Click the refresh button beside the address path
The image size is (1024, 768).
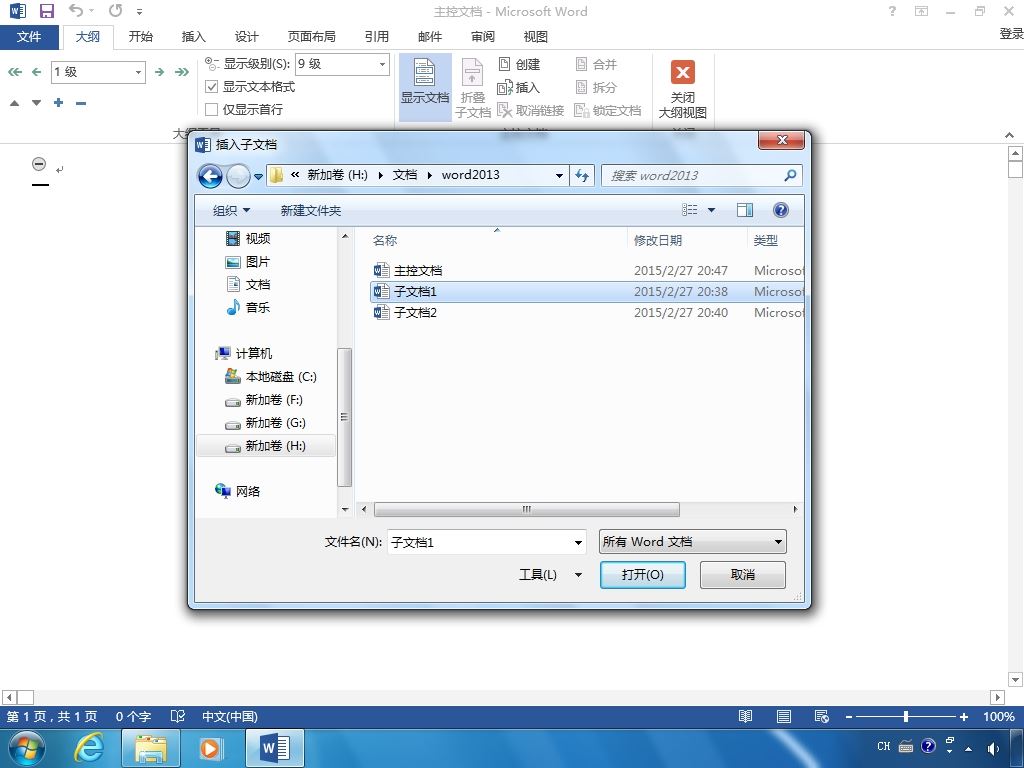pos(582,175)
